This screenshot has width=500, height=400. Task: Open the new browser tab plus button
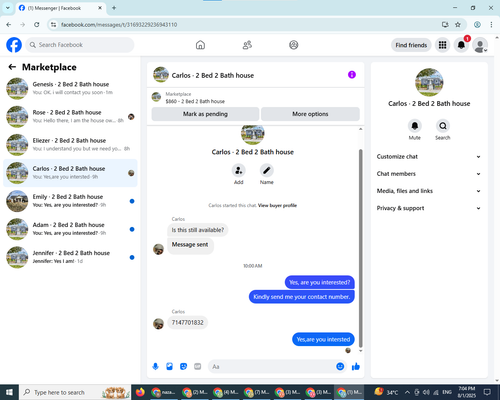[x=114, y=8]
